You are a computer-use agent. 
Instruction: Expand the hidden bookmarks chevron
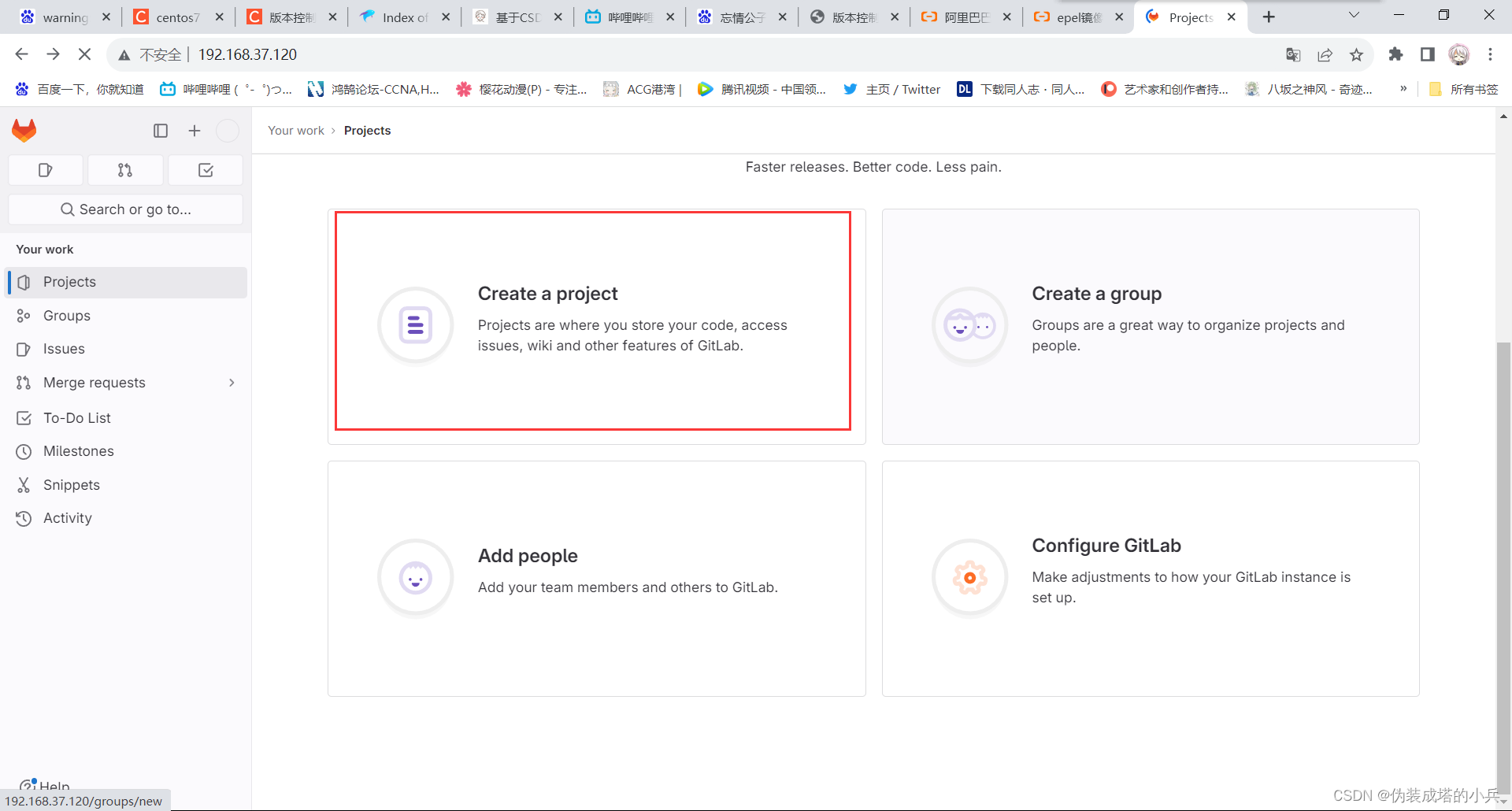(x=1403, y=88)
